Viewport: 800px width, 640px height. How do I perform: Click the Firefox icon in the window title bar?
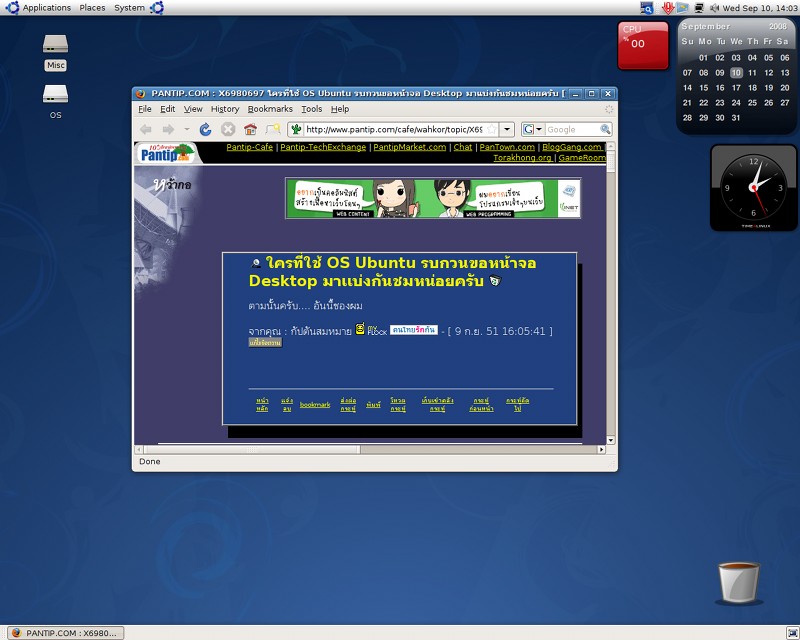click(x=140, y=93)
